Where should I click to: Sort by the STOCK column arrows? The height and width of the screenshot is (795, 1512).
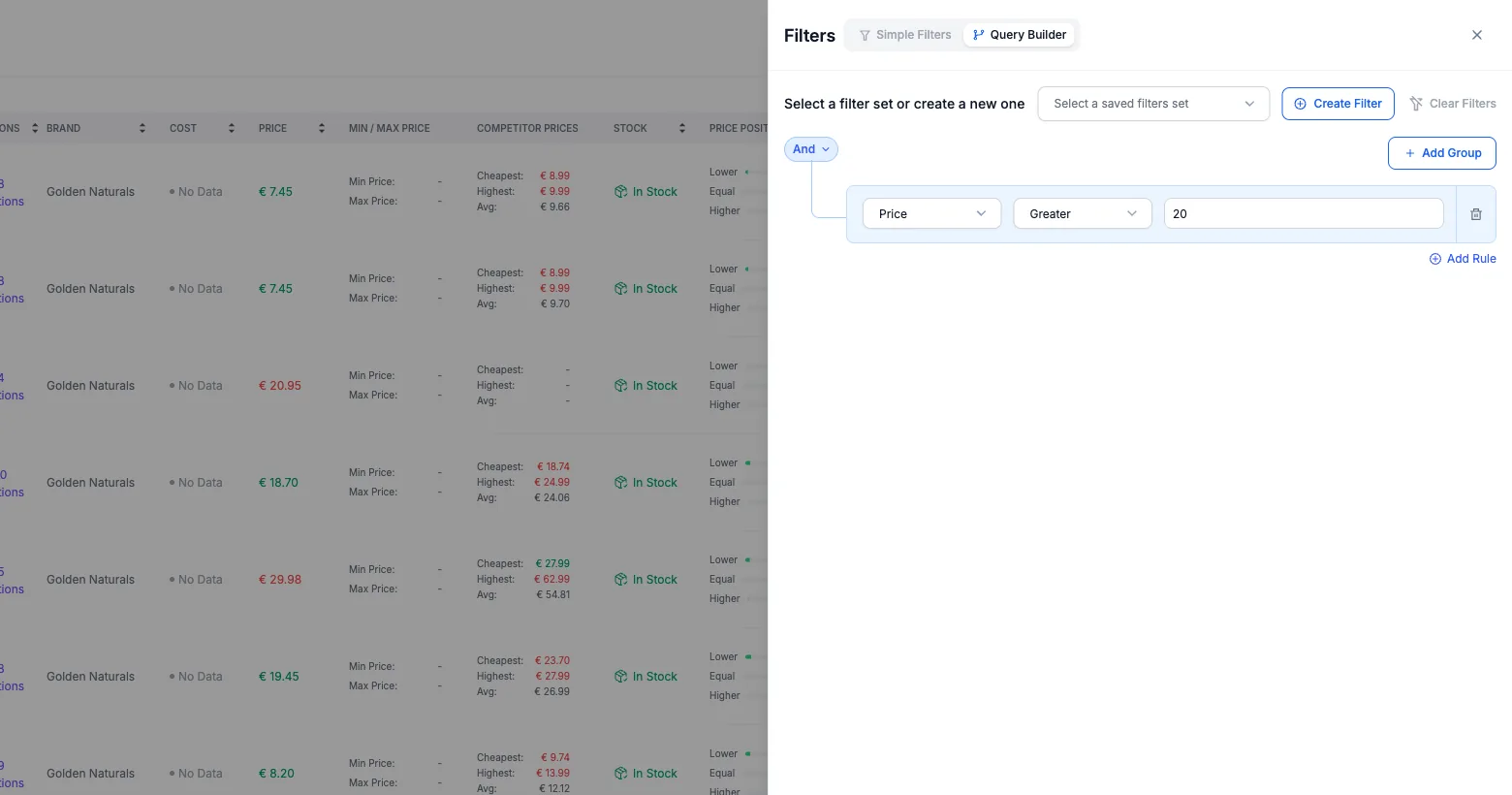(x=682, y=128)
